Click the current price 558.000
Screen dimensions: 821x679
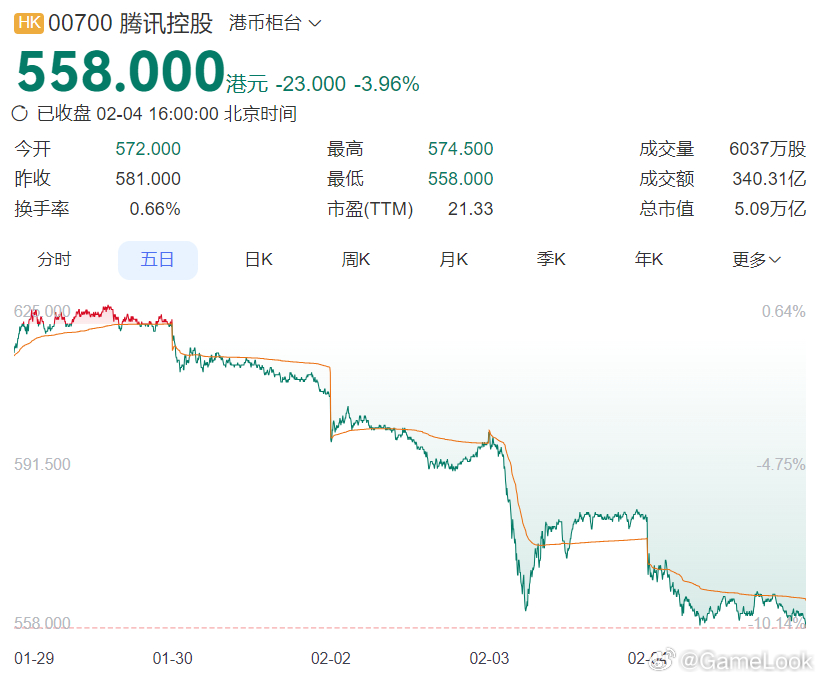(x=121, y=71)
